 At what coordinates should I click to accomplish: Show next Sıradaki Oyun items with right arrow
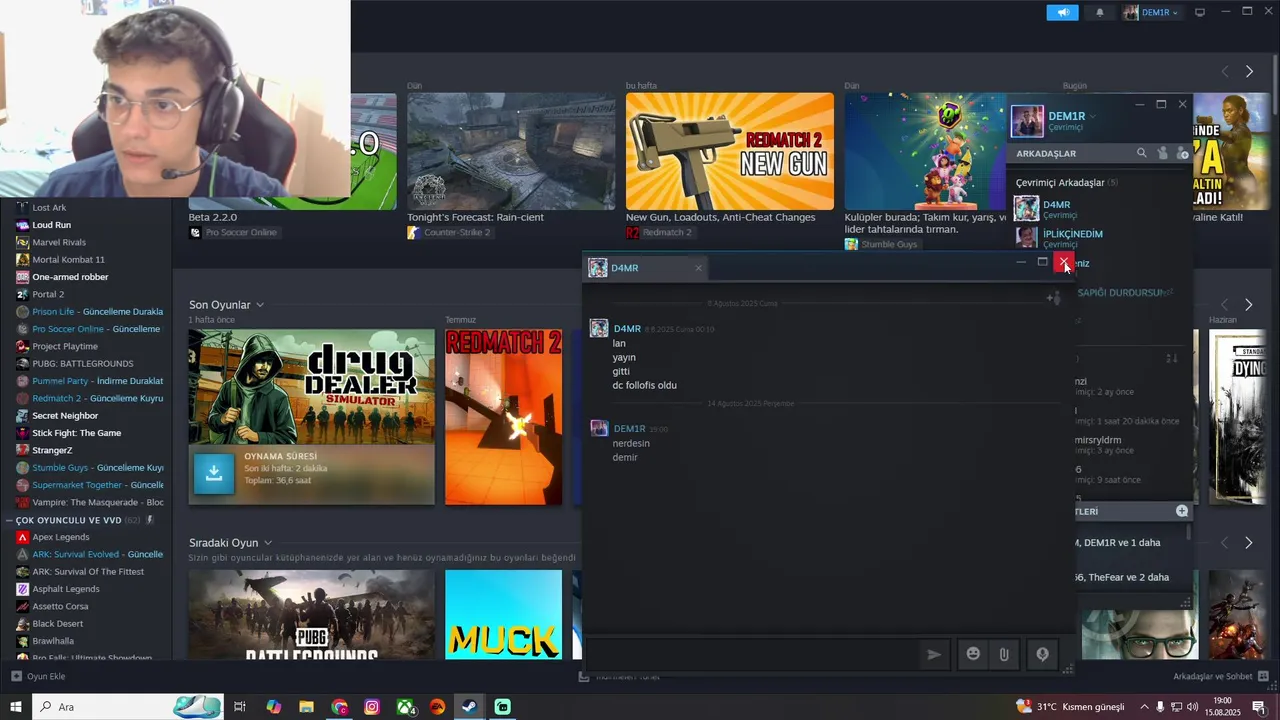[x=1248, y=542]
